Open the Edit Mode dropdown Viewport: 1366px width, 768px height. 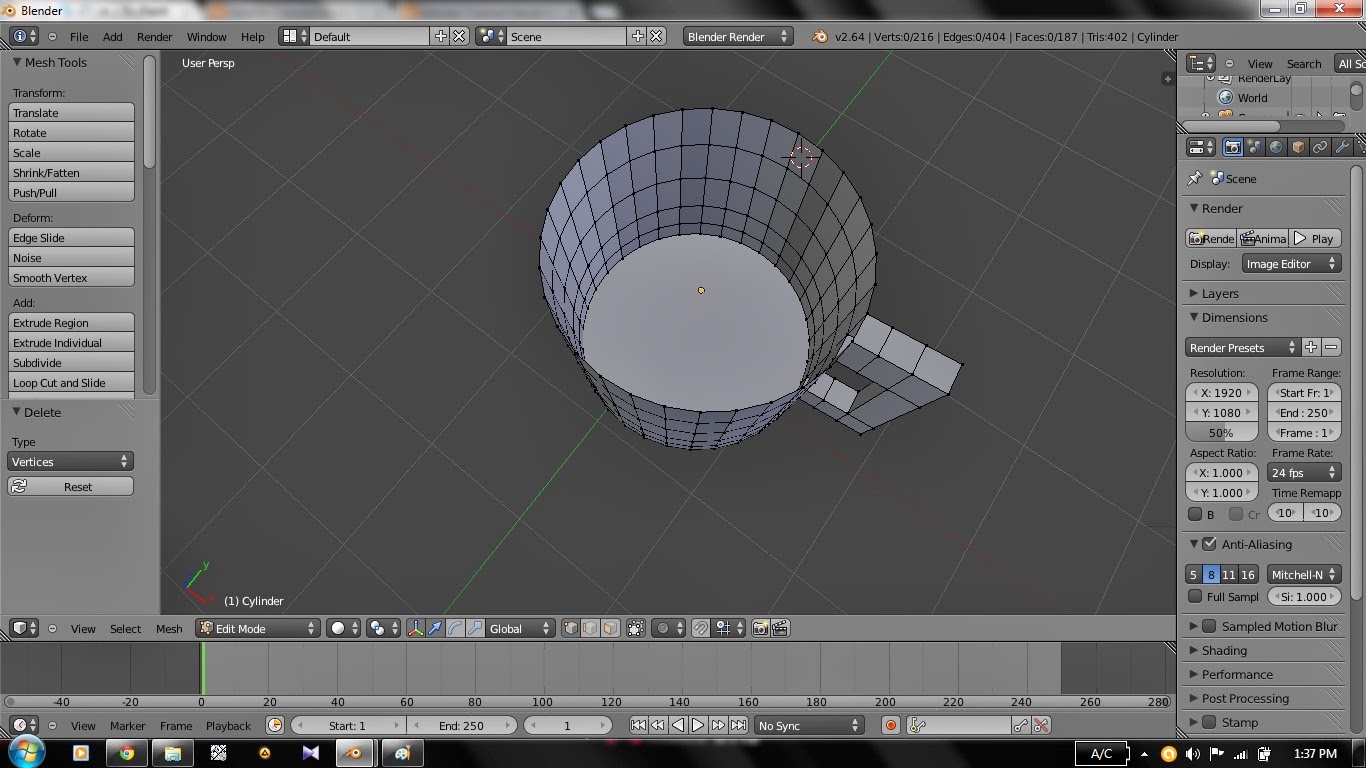coord(258,628)
